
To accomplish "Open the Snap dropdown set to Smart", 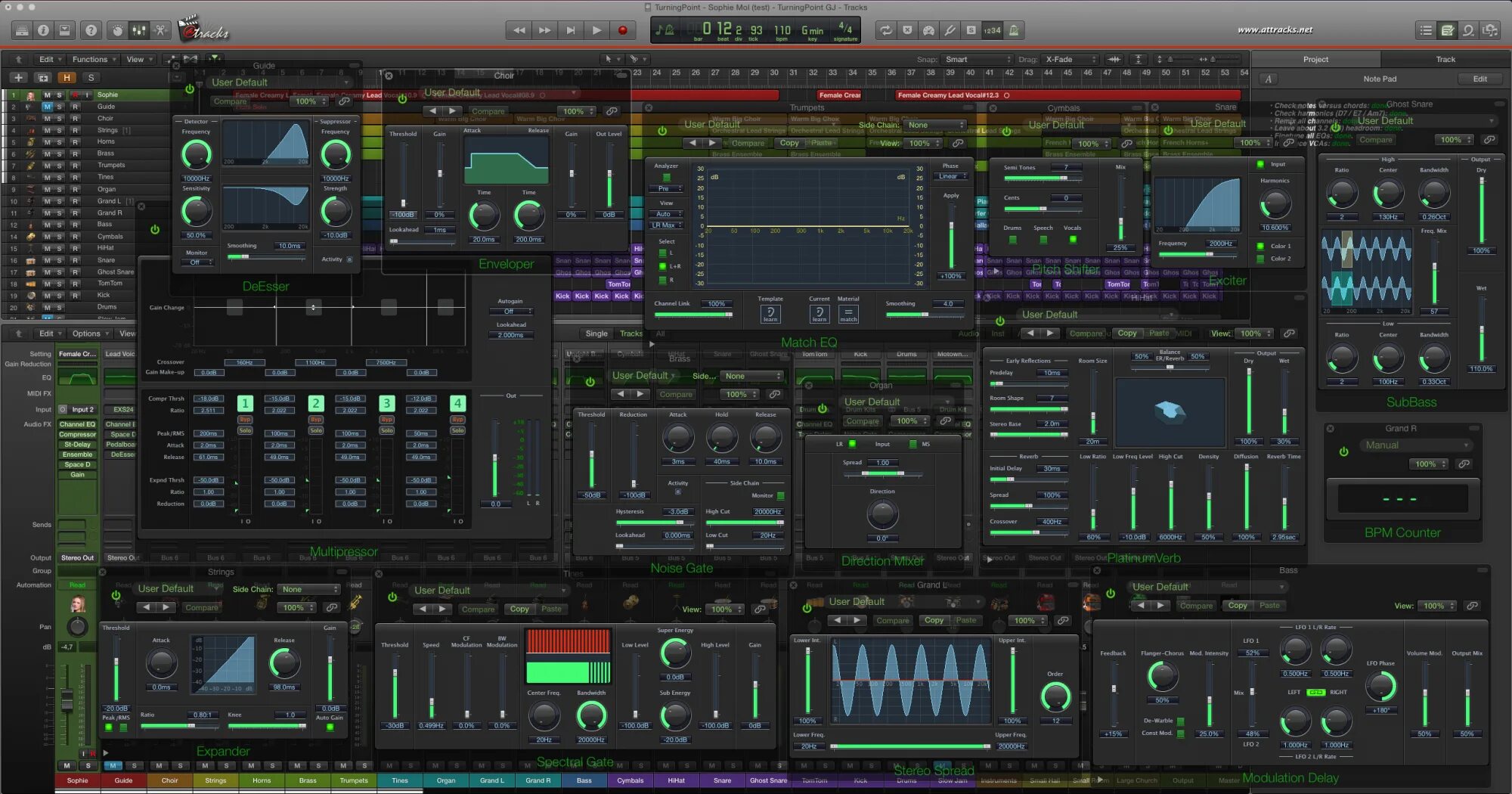I will (x=976, y=59).
